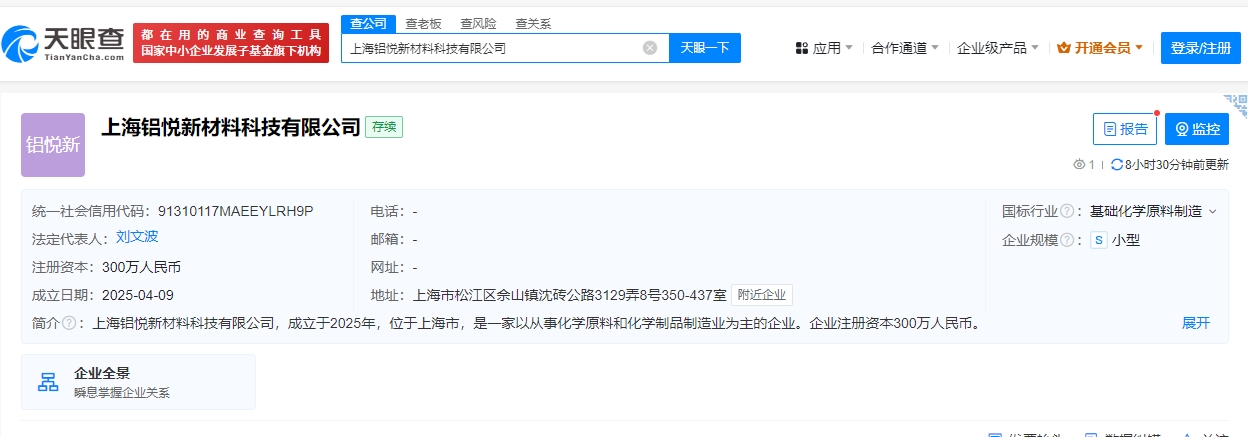The image size is (1248, 437).
Task: Open legal representative 刘文波 link
Action: click(137, 237)
